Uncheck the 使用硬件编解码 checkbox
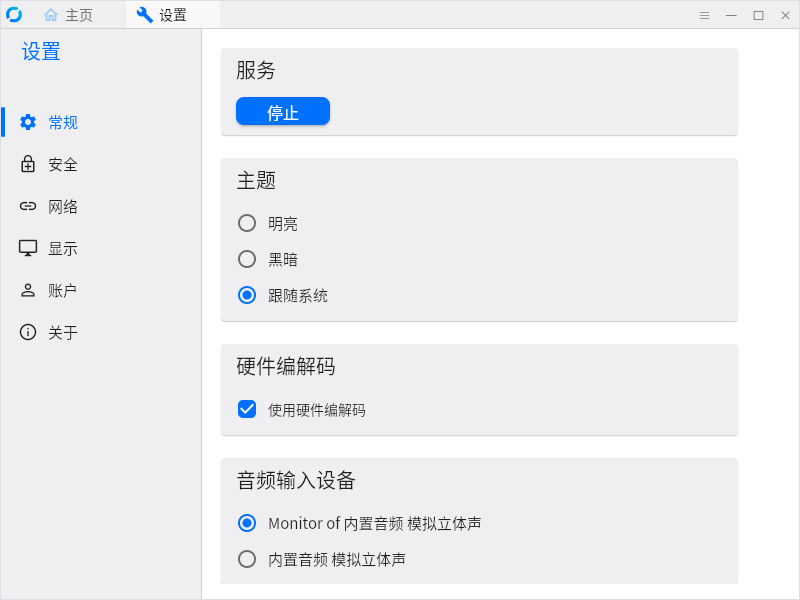The width and height of the screenshot is (800, 600). (247, 409)
